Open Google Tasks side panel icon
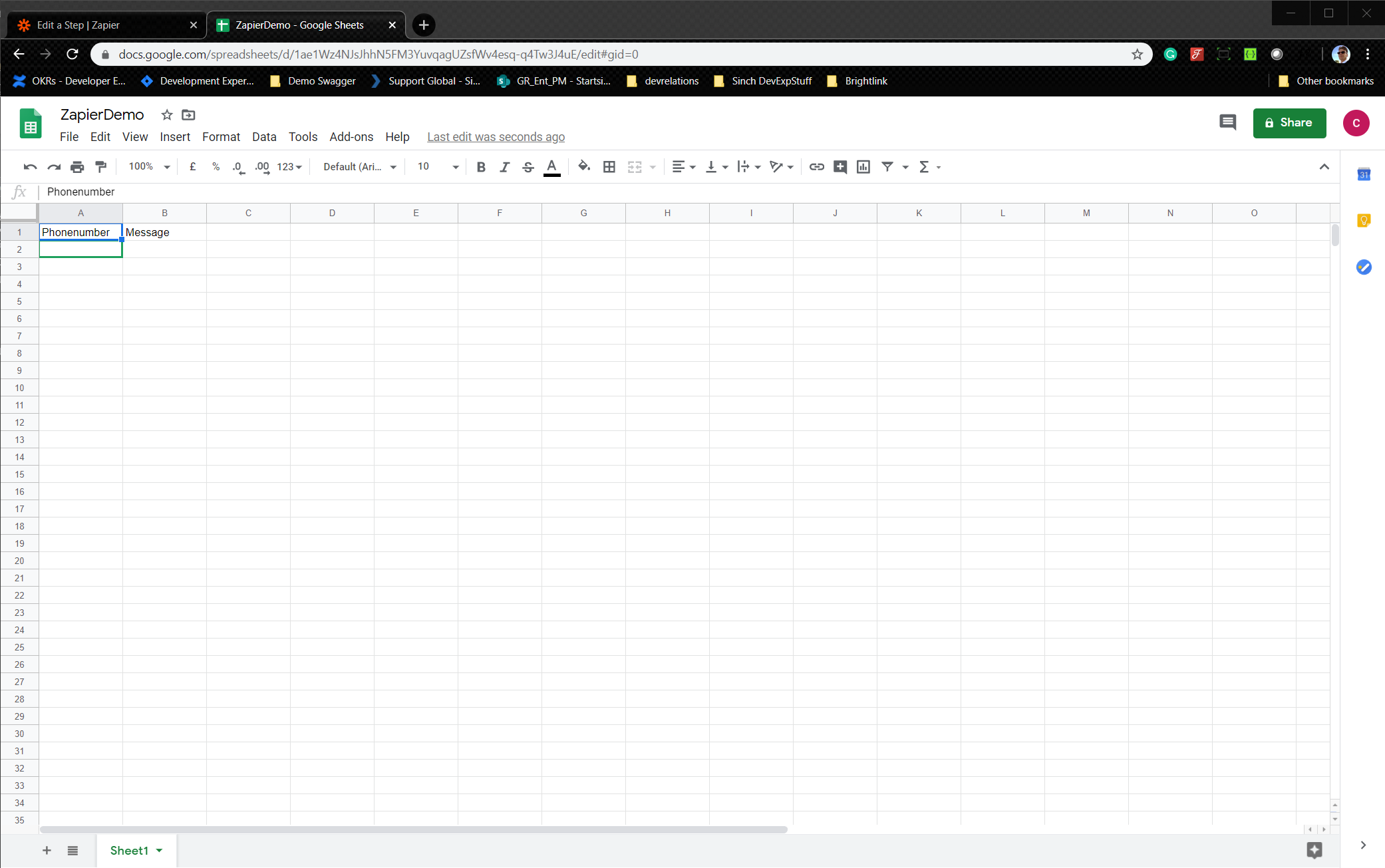 pos(1364,267)
